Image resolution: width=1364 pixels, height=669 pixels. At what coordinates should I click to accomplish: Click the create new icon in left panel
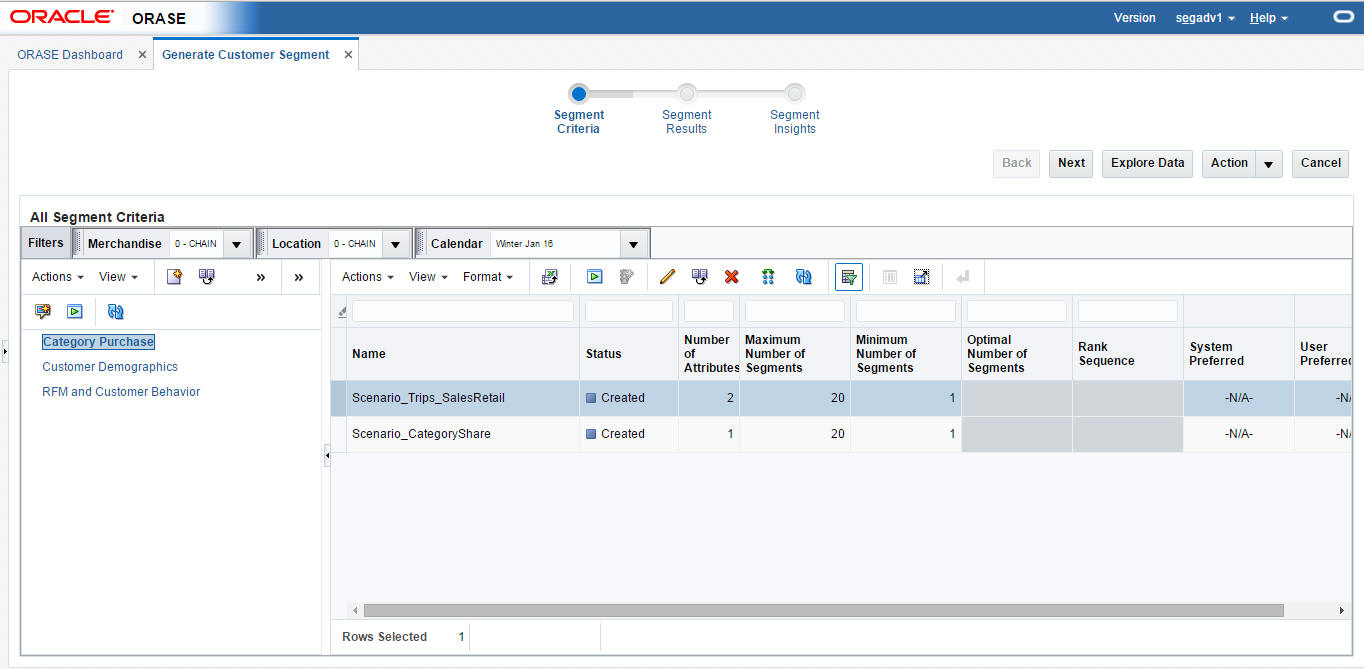pos(174,277)
